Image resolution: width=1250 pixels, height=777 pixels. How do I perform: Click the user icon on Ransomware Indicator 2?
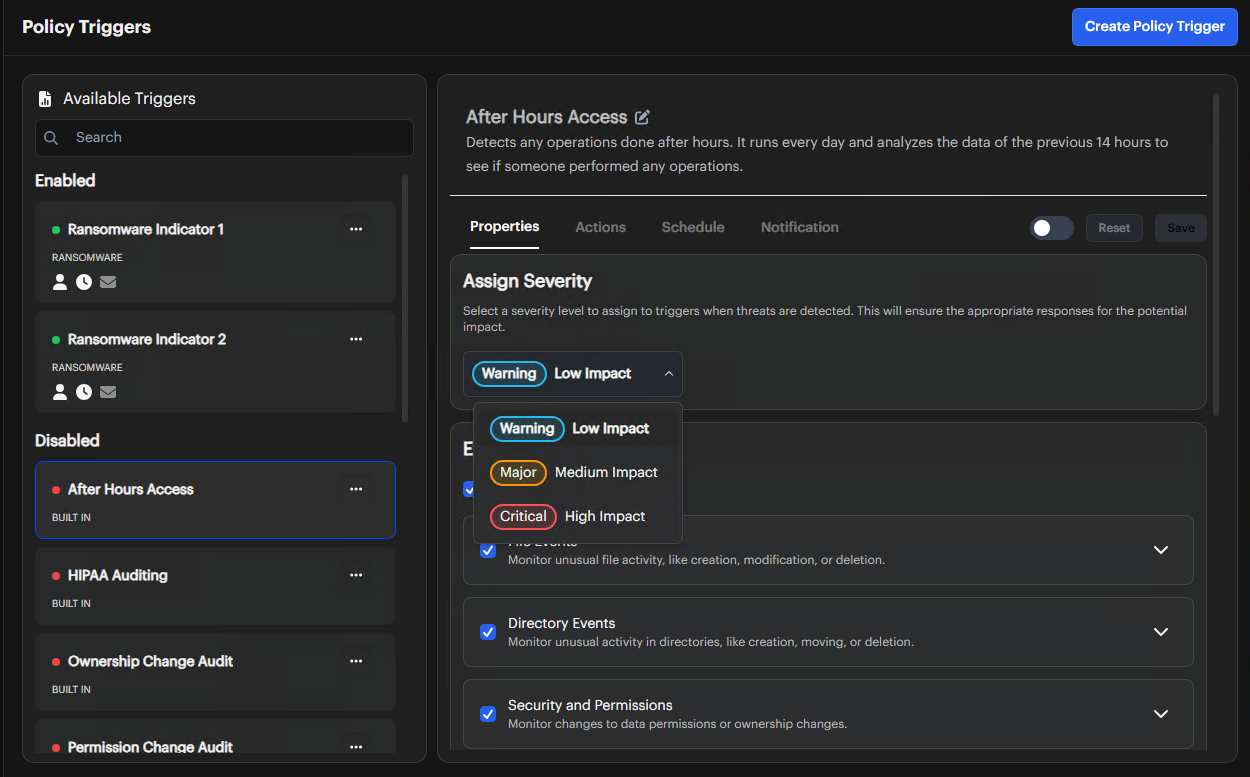click(60, 392)
